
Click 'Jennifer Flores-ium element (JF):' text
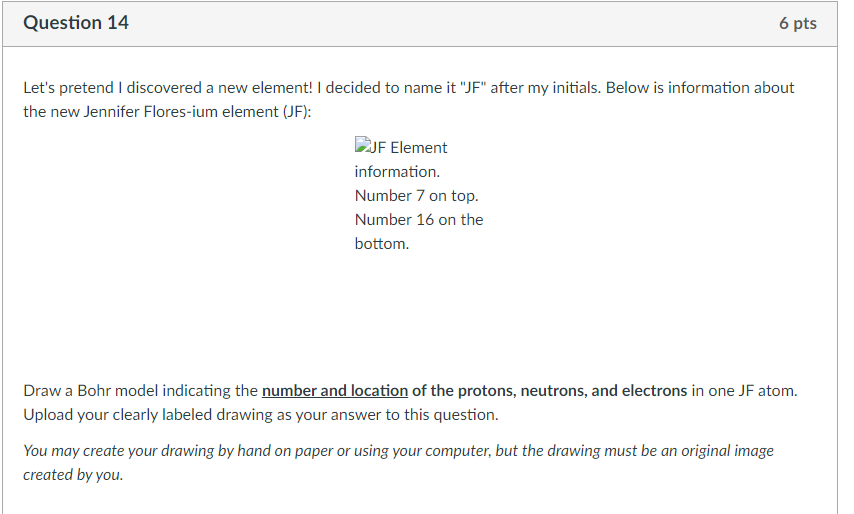[x=197, y=112]
